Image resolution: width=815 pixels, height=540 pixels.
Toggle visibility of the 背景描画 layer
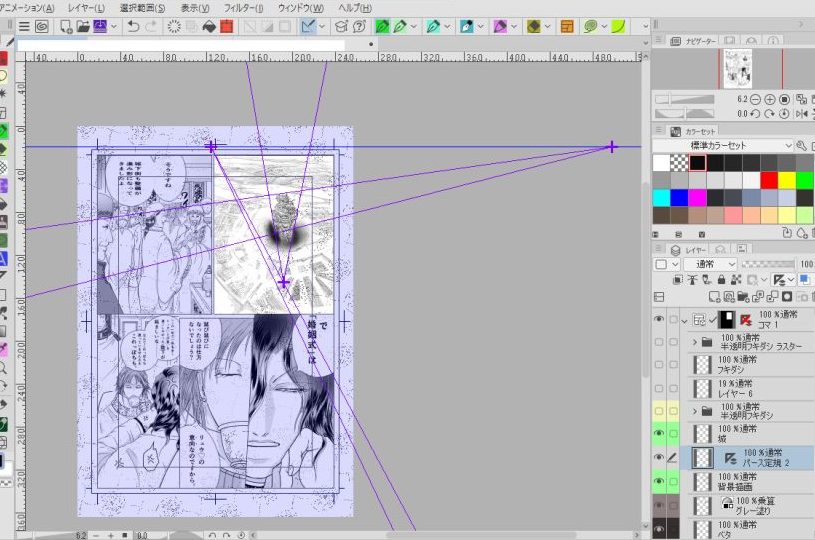tap(659, 481)
